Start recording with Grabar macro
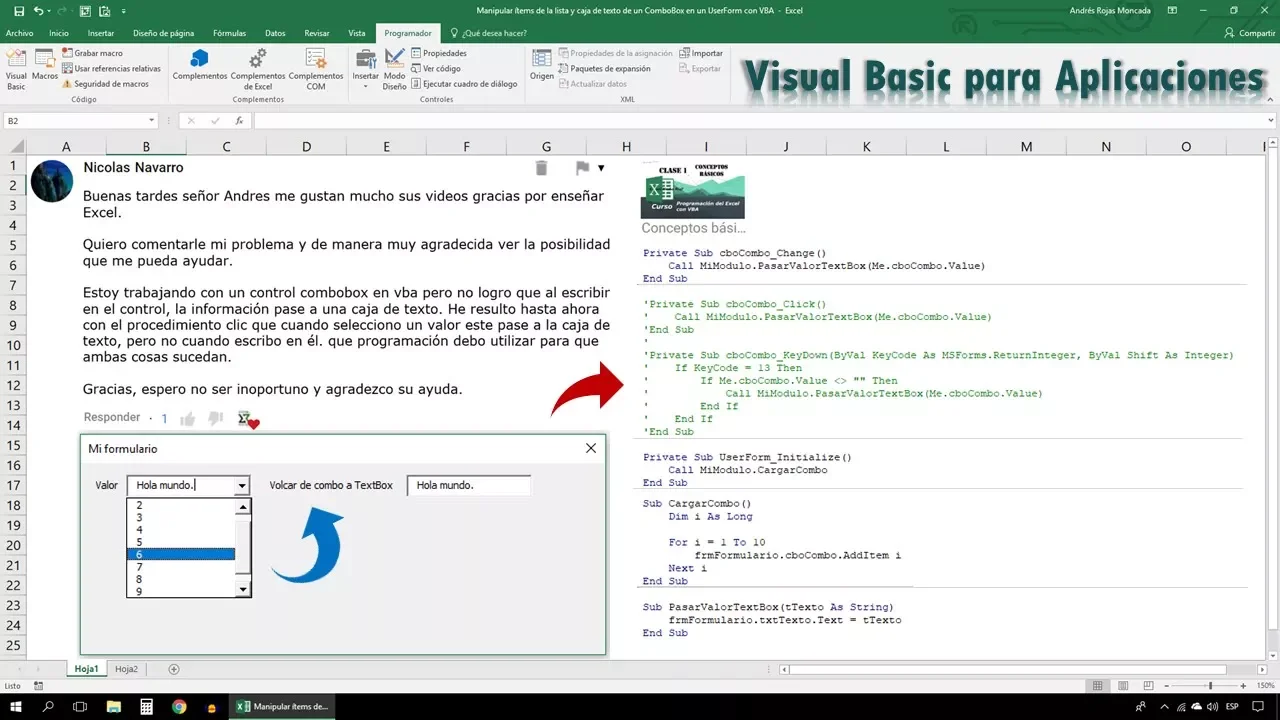 click(x=93, y=53)
